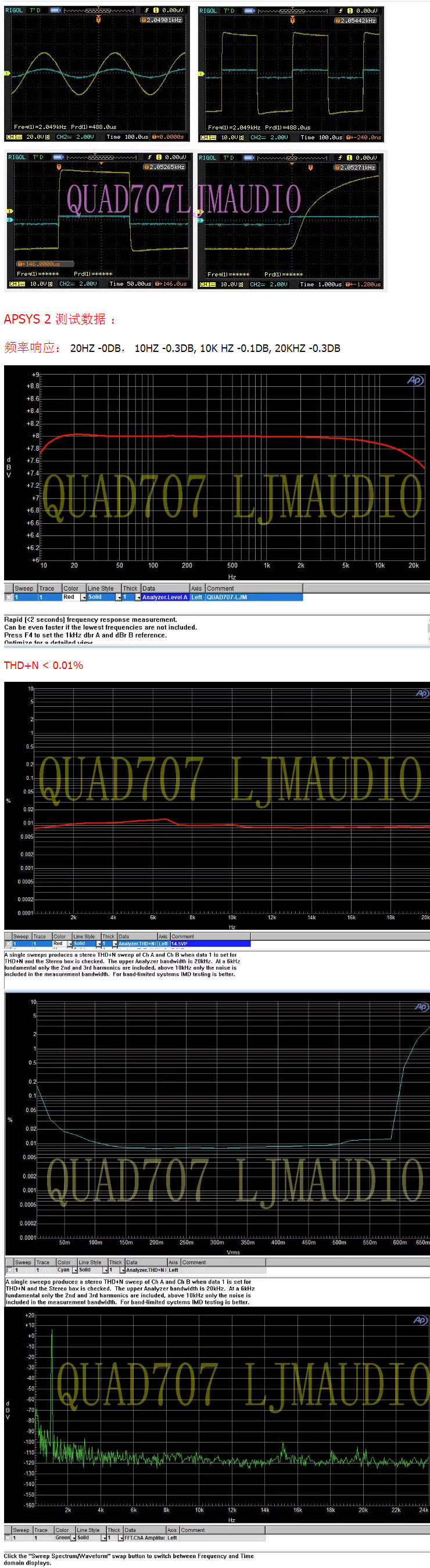Screen dimensions: 430x1568
Task: Click the AP logo on frequency response graph
Action: (415, 380)
